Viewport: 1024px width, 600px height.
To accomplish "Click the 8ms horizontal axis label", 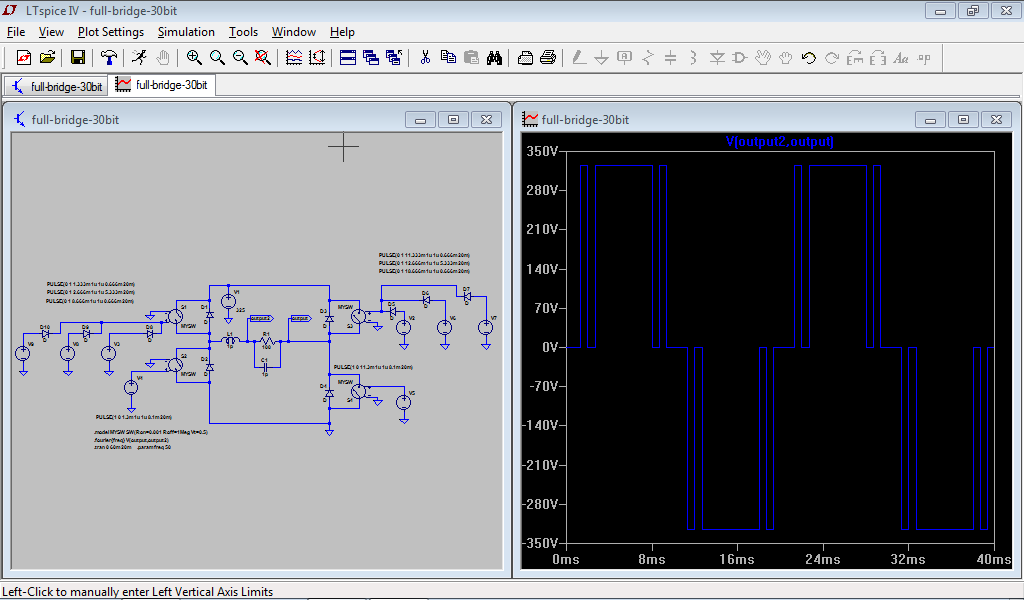I will pyautogui.click(x=651, y=560).
